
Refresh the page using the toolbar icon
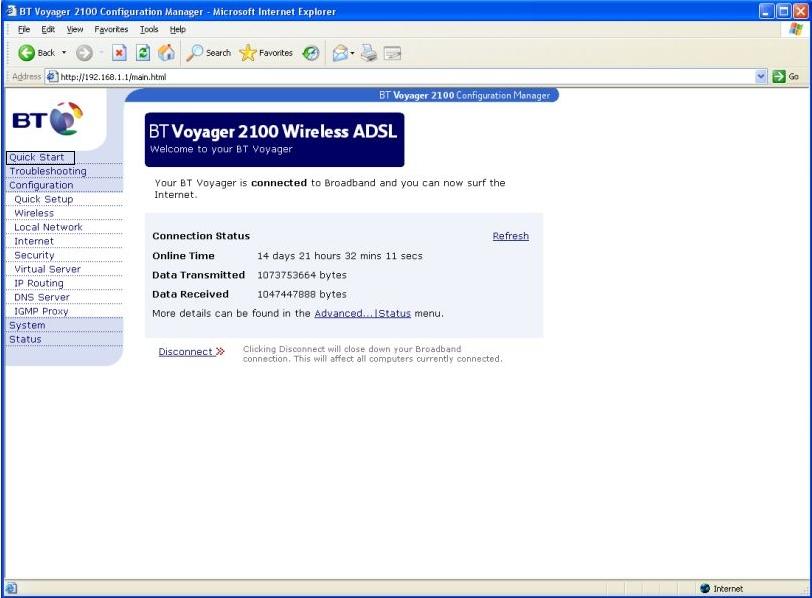(143, 53)
